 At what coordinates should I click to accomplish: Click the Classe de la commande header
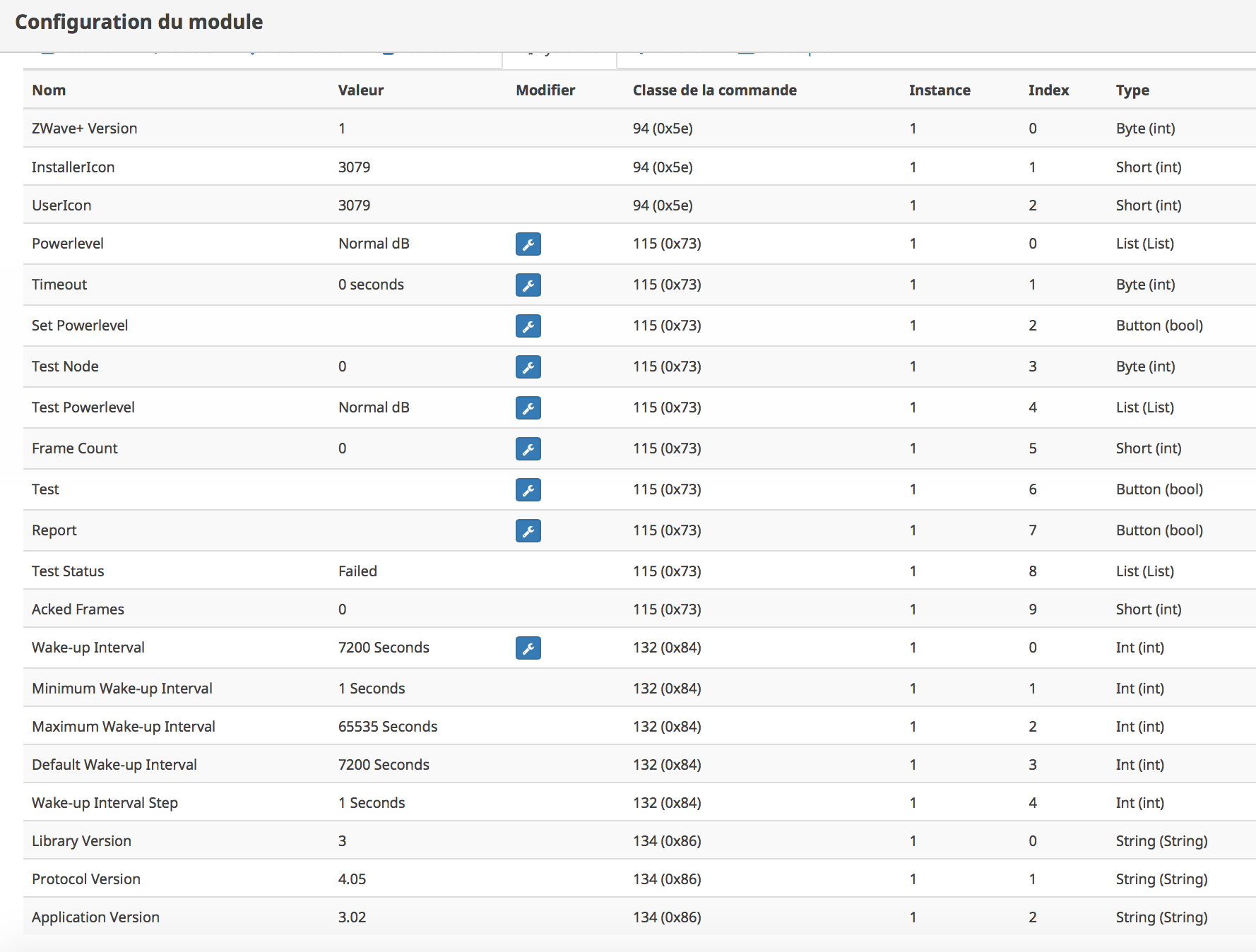coord(714,90)
